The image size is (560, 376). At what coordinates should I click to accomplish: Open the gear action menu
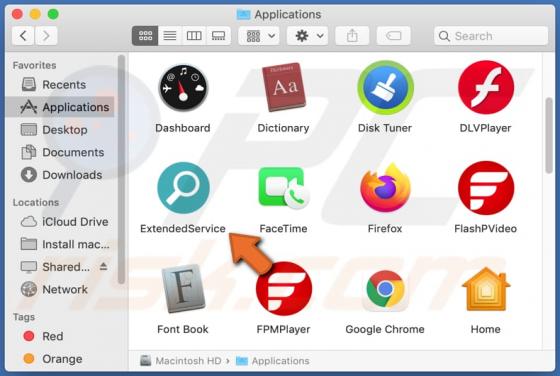(x=308, y=36)
